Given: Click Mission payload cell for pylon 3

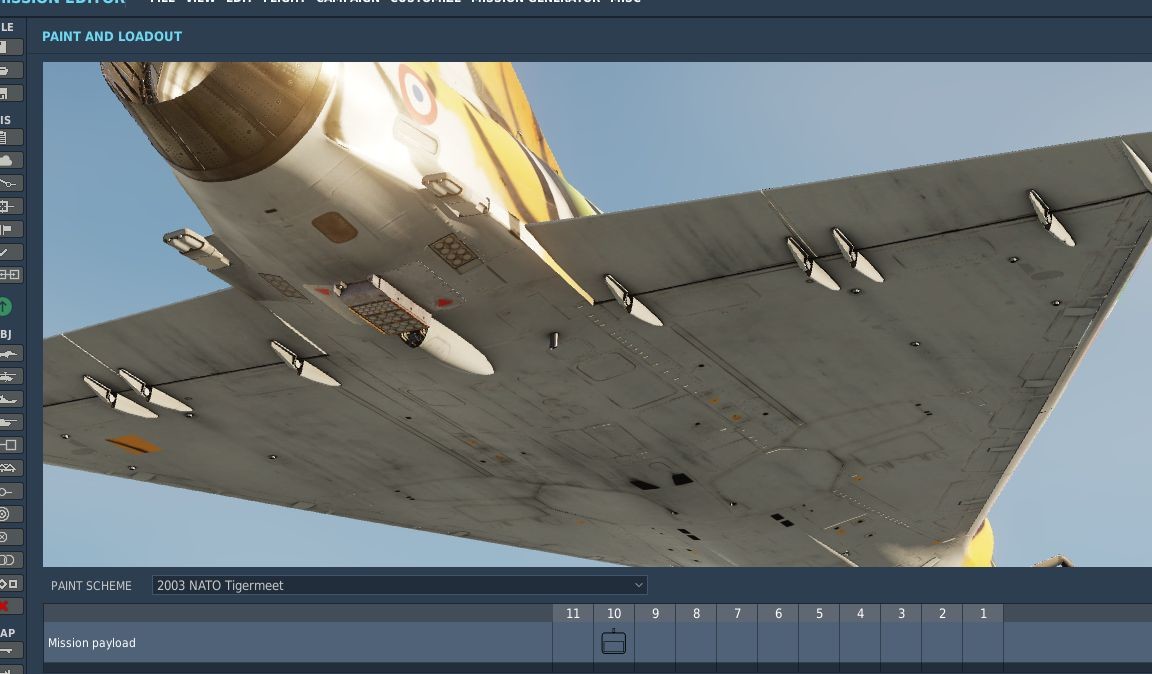Looking at the screenshot, I should point(901,642).
